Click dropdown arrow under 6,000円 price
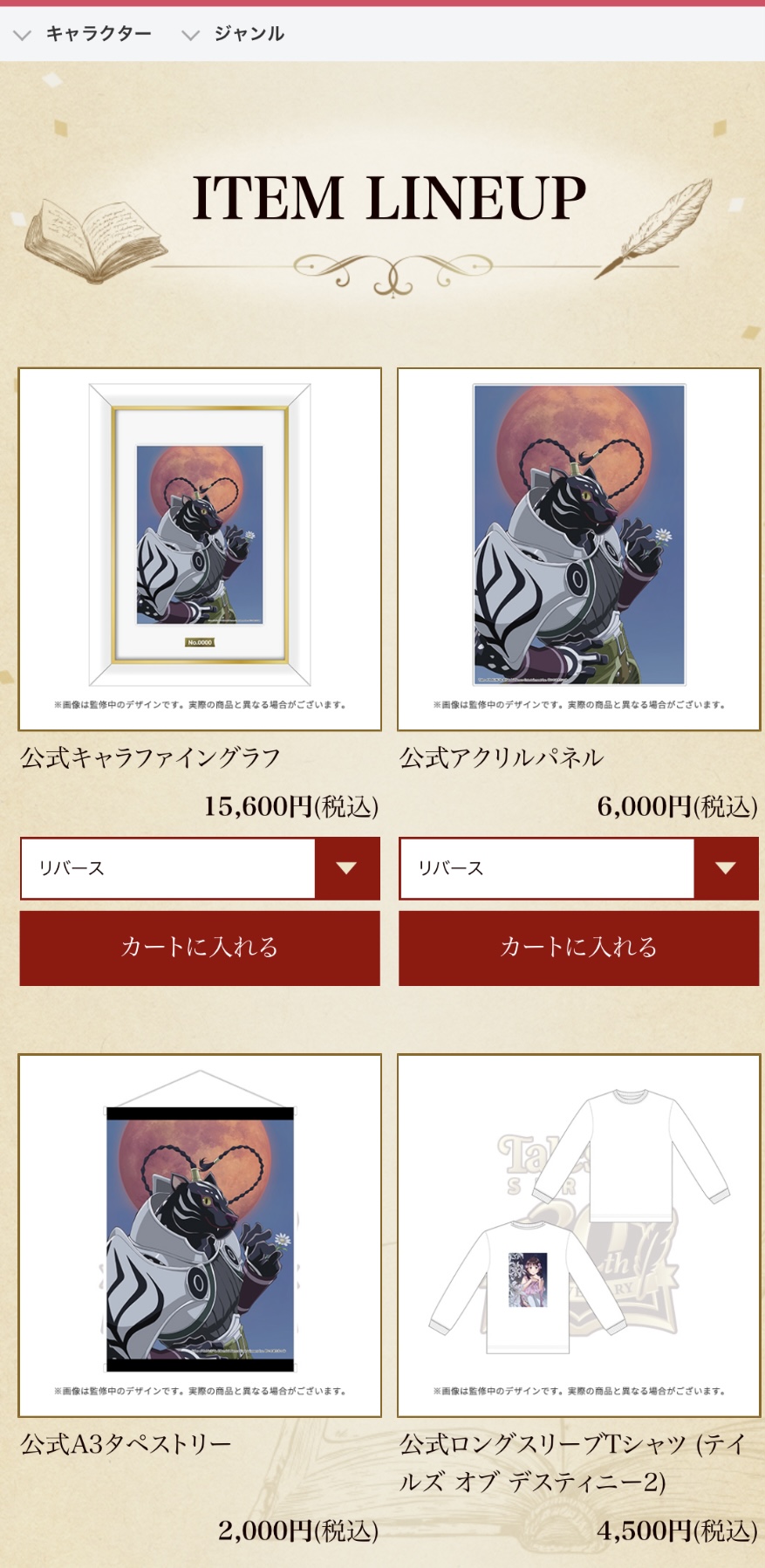765x1568 pixels. [x=726, y=868]
